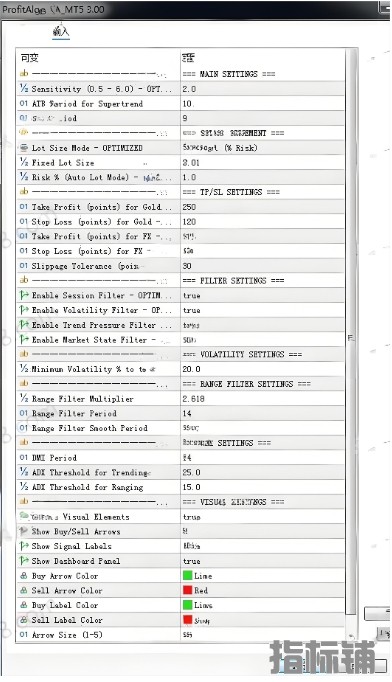Click integer icon beside ATR Period for Supertrend
The image size is (392, 682).
tap(24, 104)
